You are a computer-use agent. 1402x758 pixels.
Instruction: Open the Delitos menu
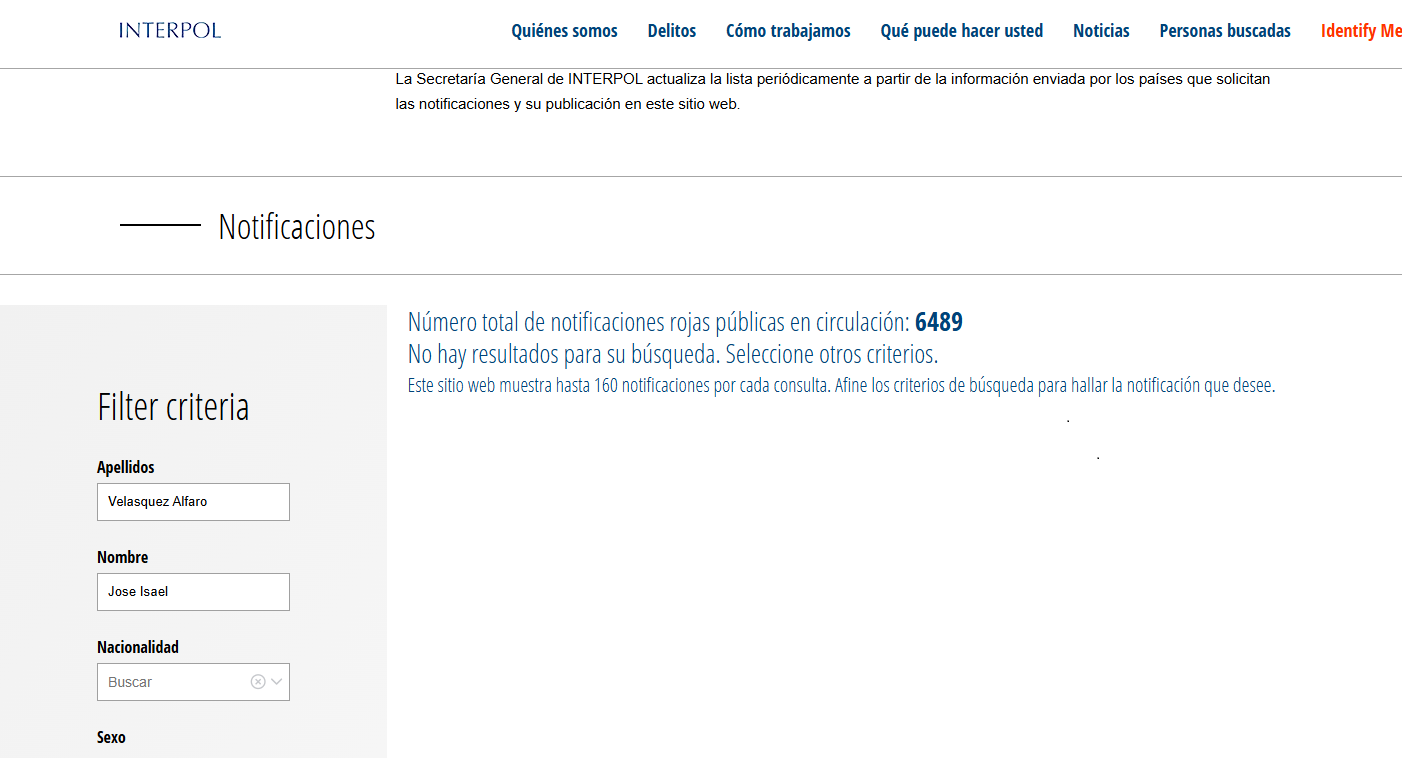click(671, 31)
